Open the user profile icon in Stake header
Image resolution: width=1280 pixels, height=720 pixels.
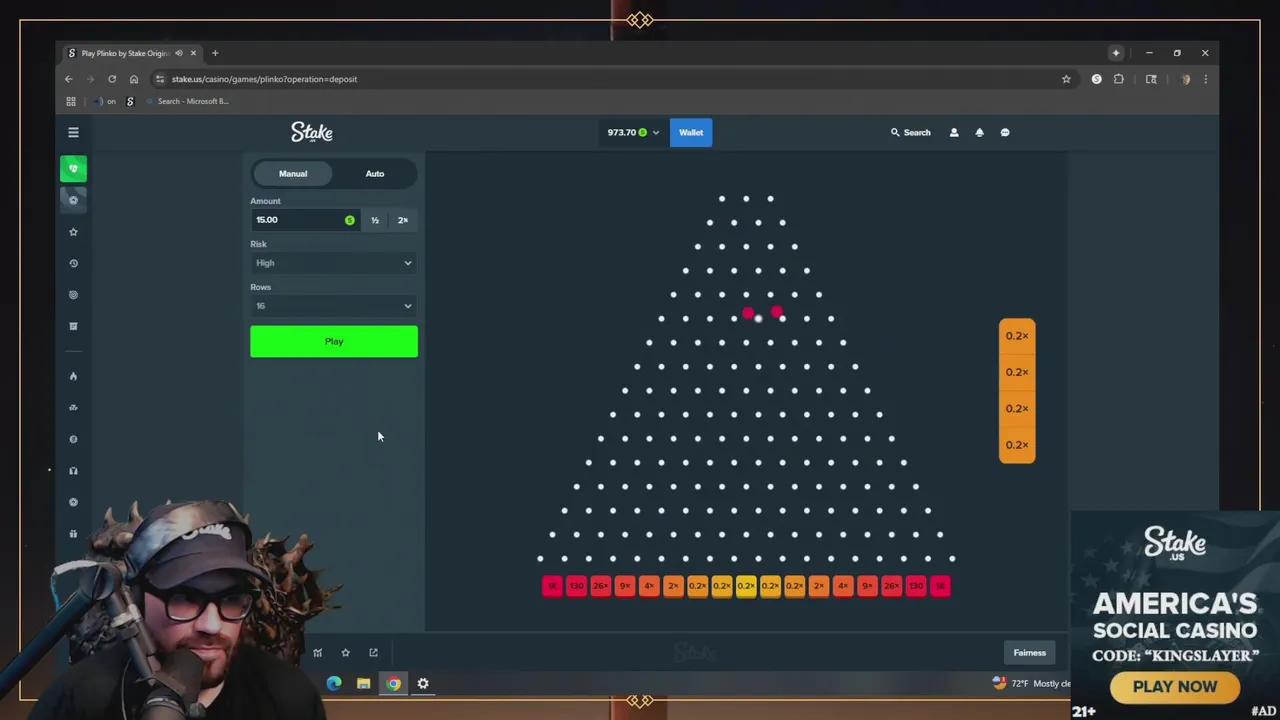pyautogui.click(x=954, y=132)
